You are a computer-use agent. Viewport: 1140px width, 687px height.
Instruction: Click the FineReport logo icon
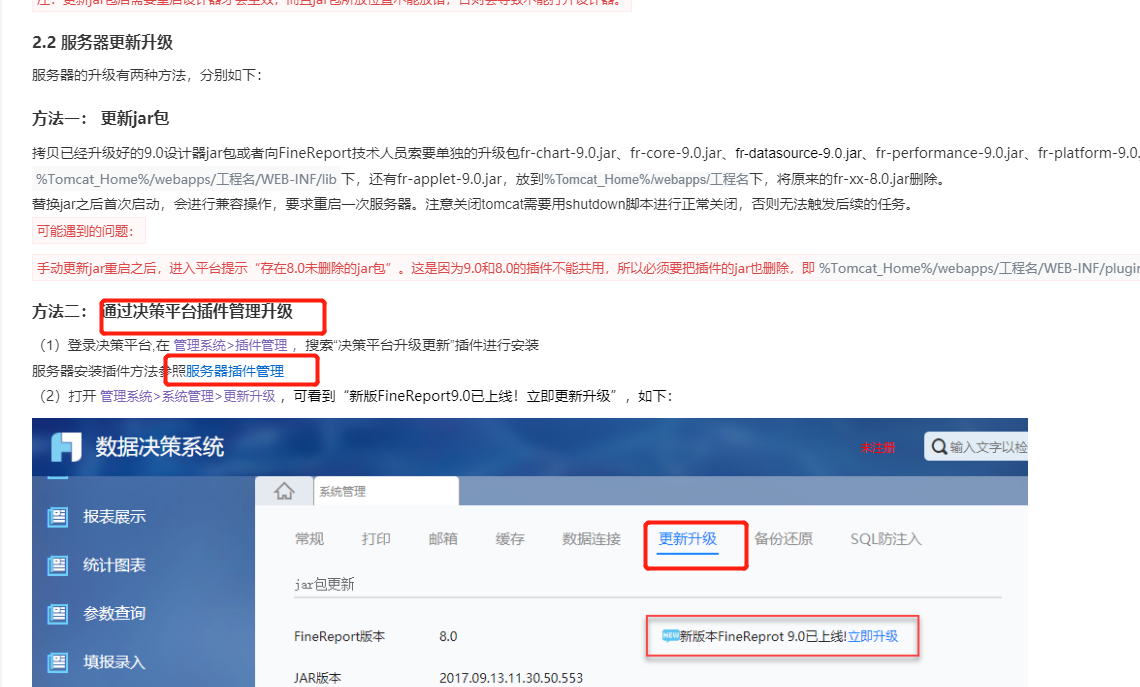coord(66,446)
